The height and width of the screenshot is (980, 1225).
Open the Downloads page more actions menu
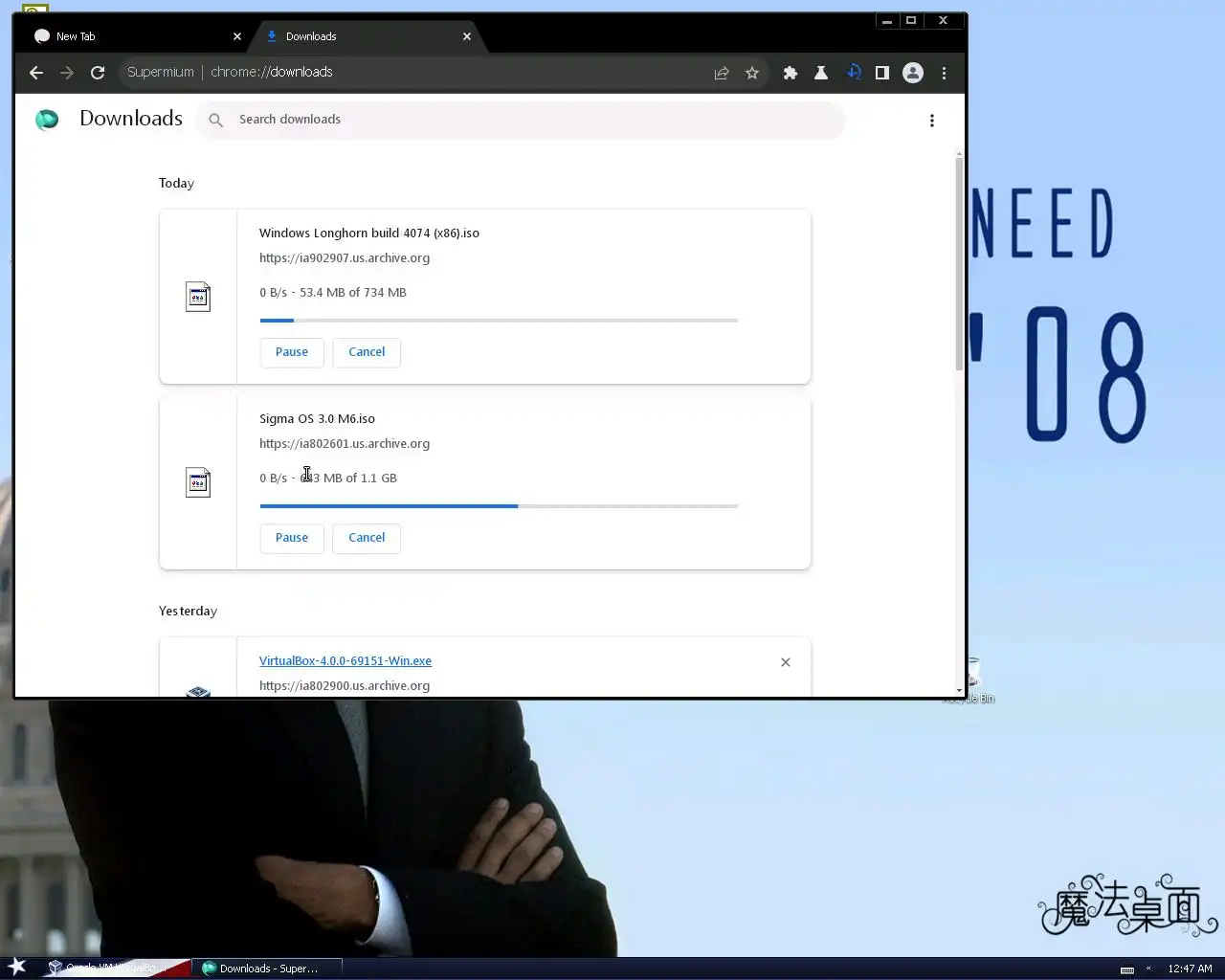click(932, 121)
